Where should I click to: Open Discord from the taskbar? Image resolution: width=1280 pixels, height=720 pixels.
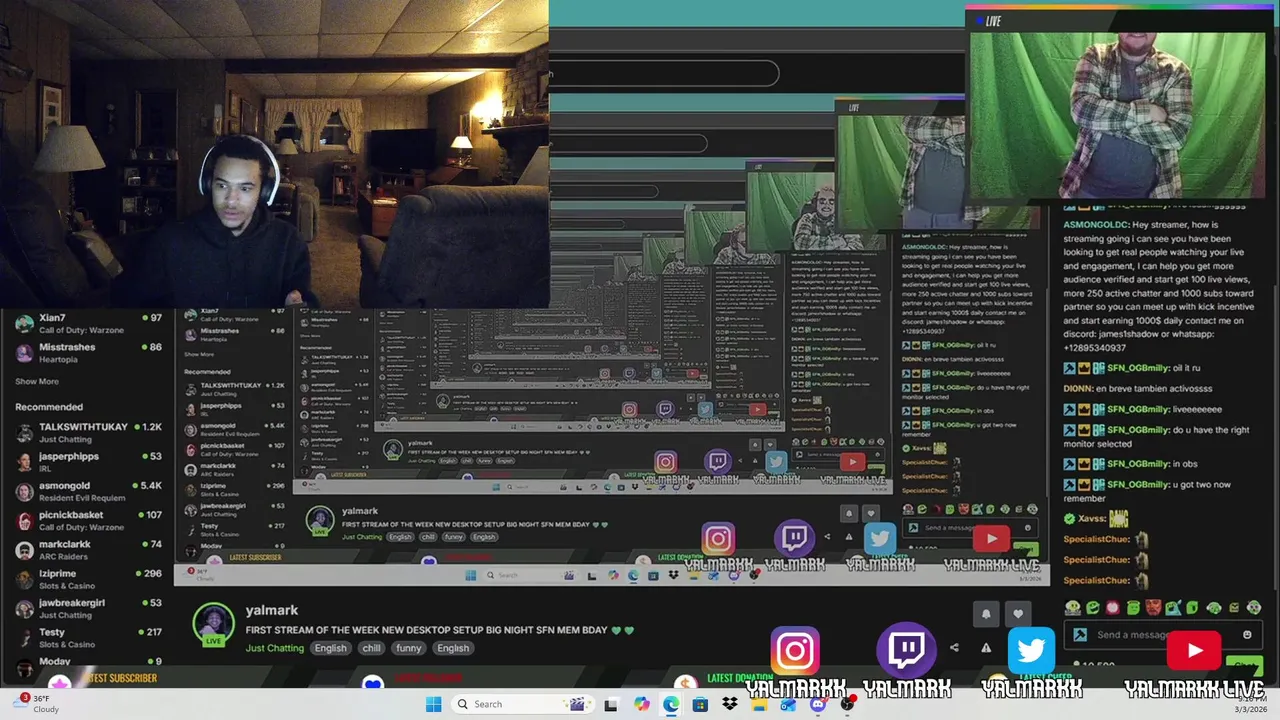(x=818, y=704)
